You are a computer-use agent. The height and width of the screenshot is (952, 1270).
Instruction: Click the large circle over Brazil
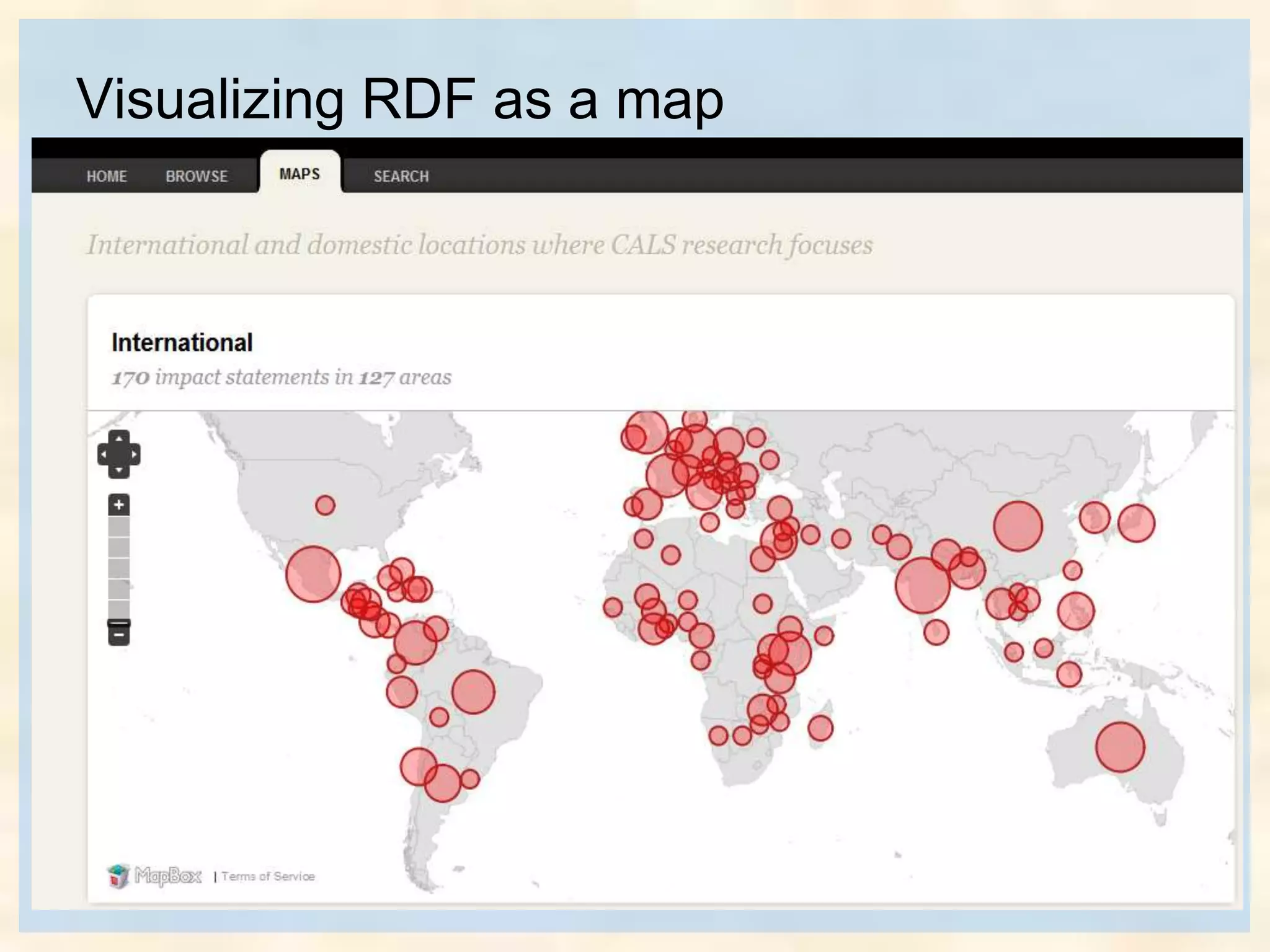click(x=473, y=692)
